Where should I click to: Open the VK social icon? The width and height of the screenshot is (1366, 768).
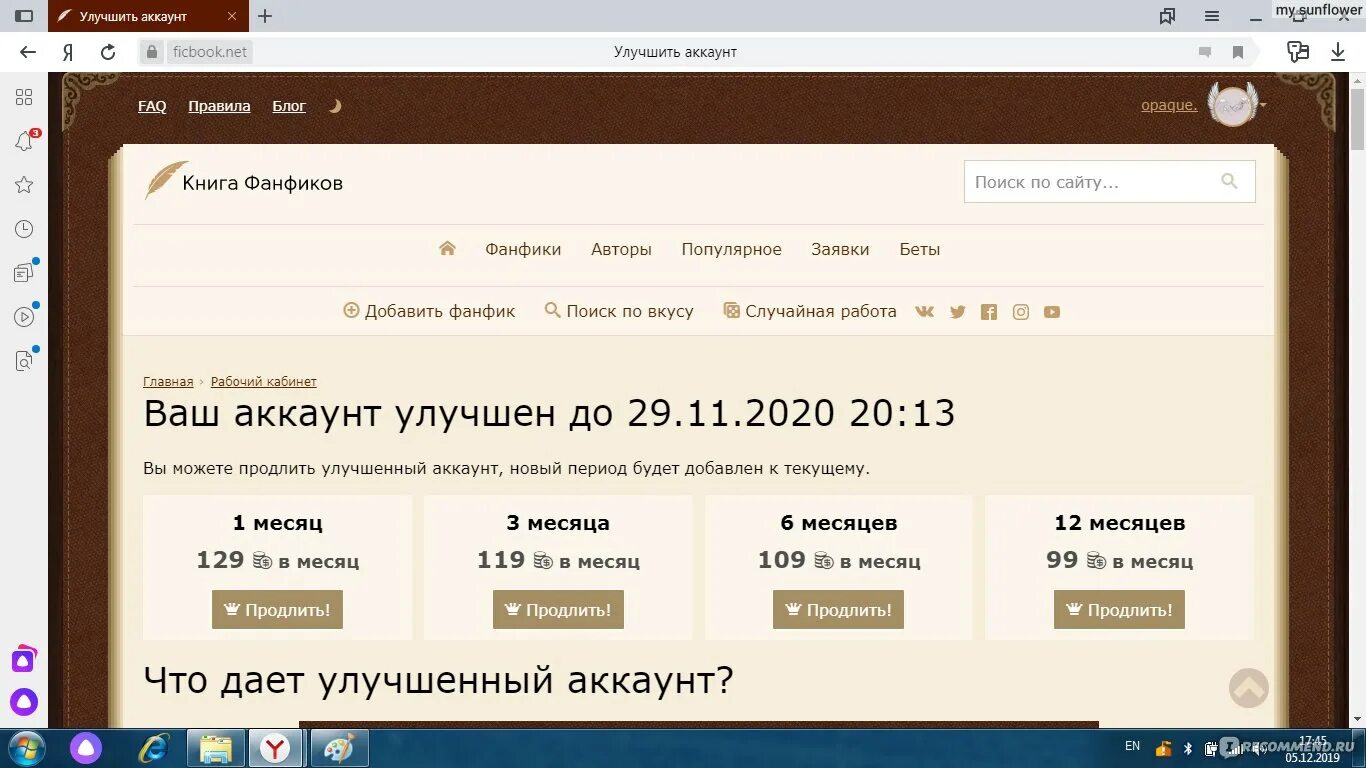click(x=924, y=312)
